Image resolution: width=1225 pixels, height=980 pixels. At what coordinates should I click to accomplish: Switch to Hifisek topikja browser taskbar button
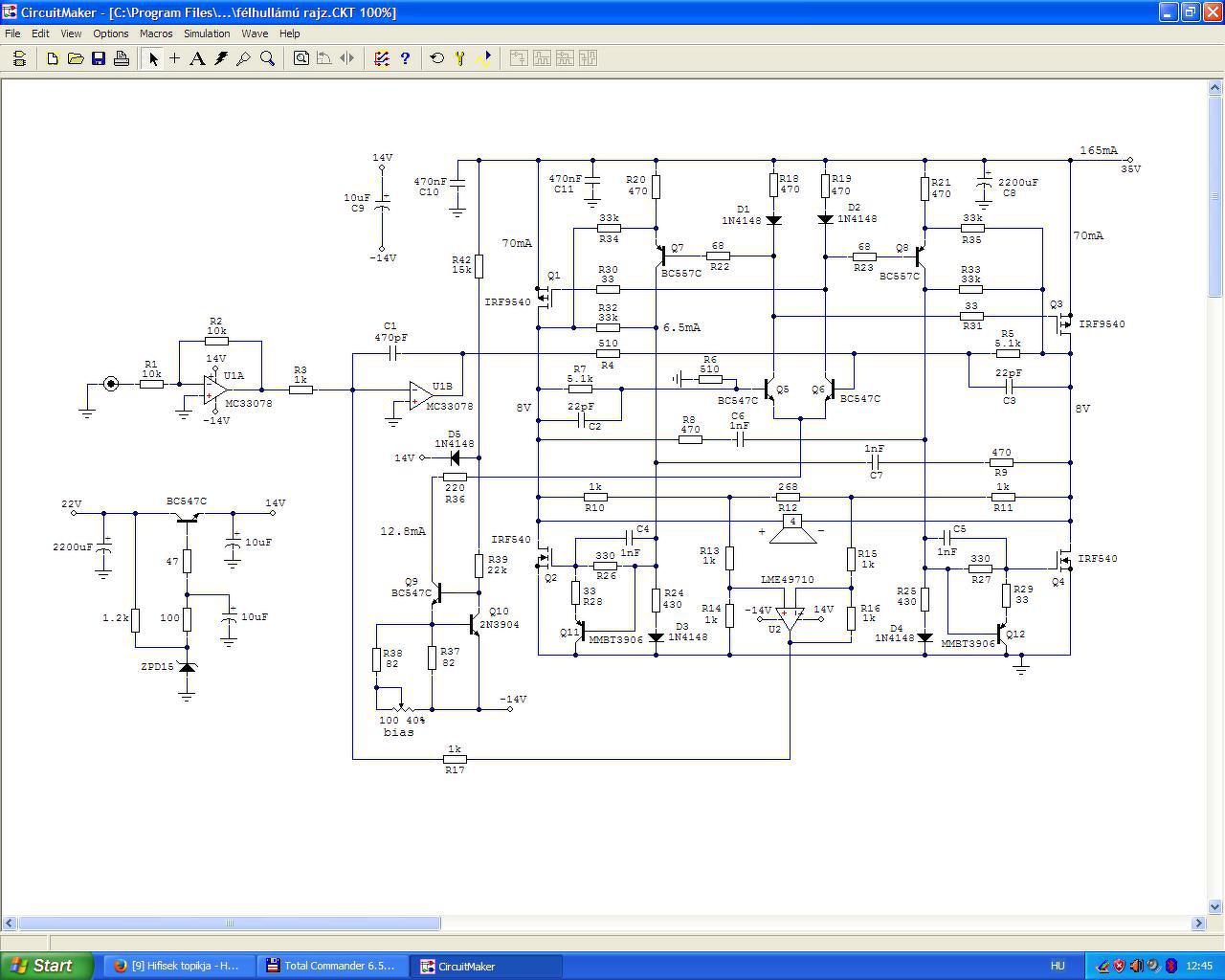point(179,966)
